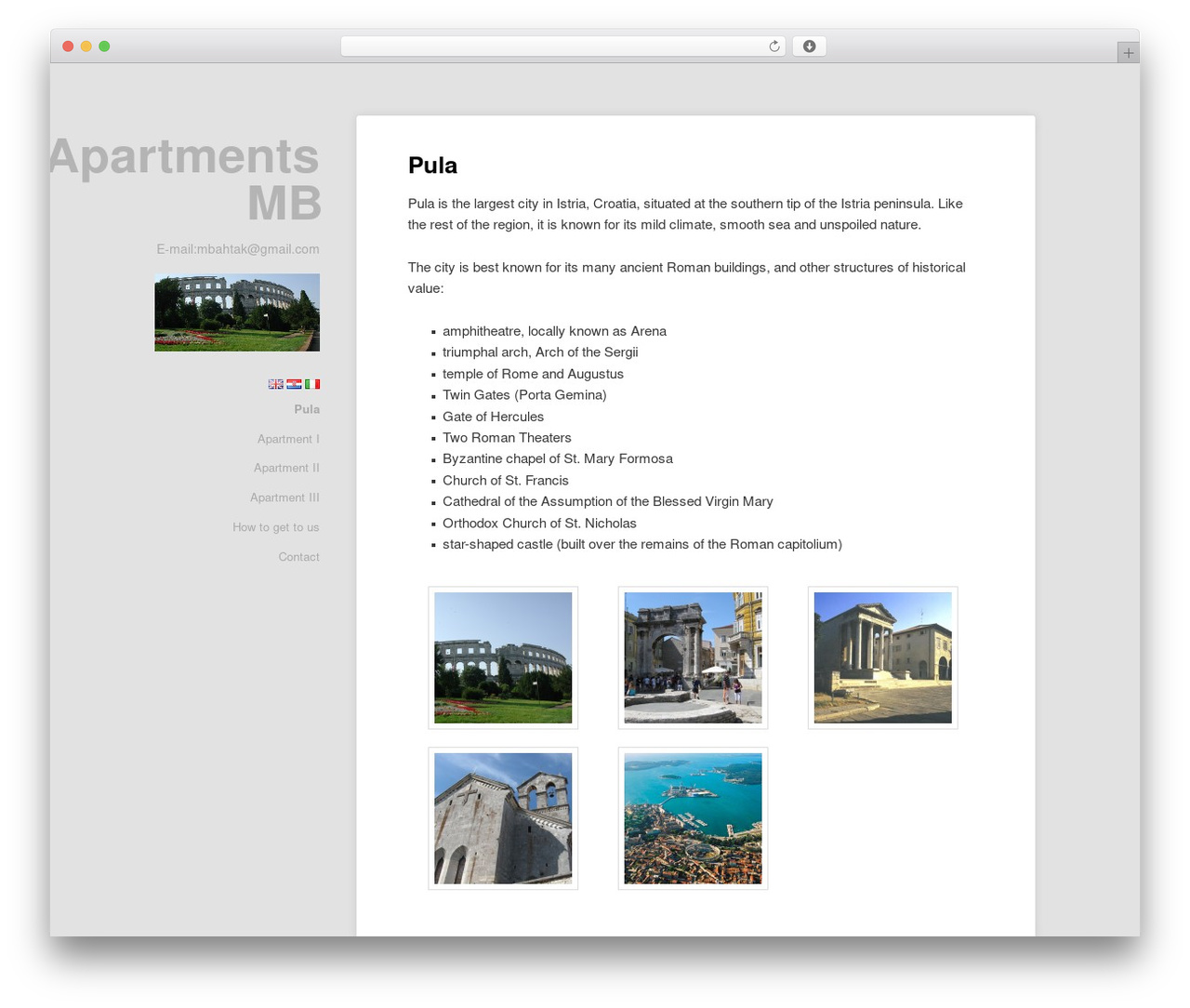This screenshot has height=1008, width=1190.
Task: Maximize the window with the green button
Action: coord(104,46)
